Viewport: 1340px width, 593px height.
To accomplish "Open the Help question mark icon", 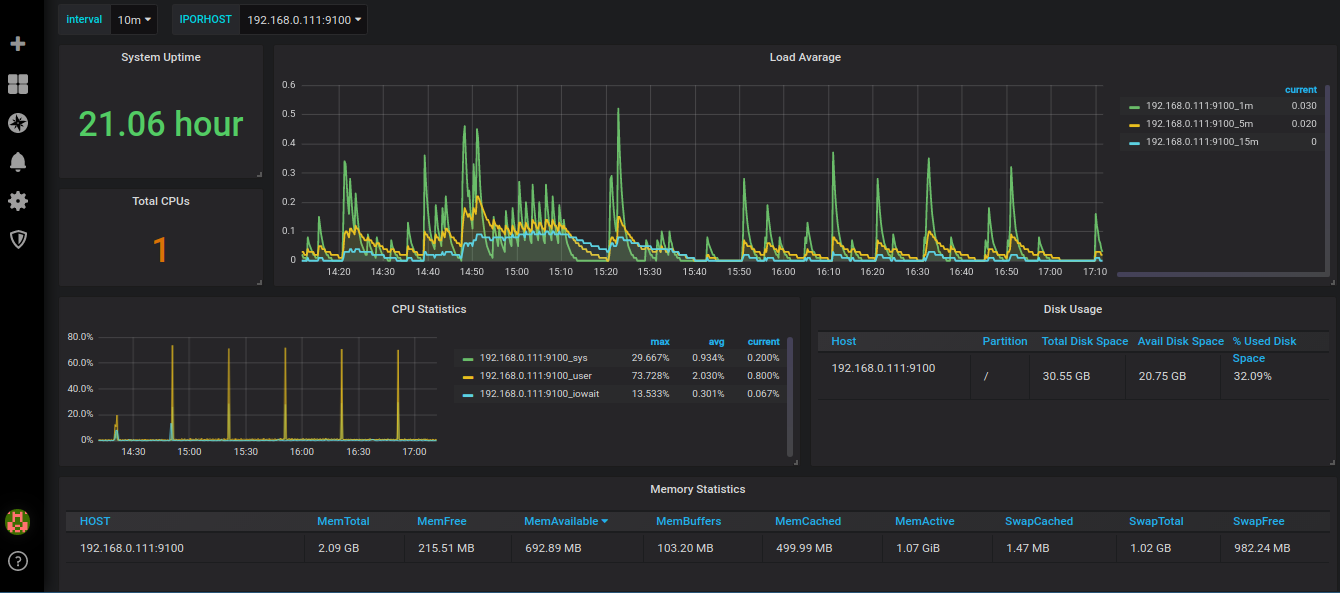I will (x=17, y=560).
